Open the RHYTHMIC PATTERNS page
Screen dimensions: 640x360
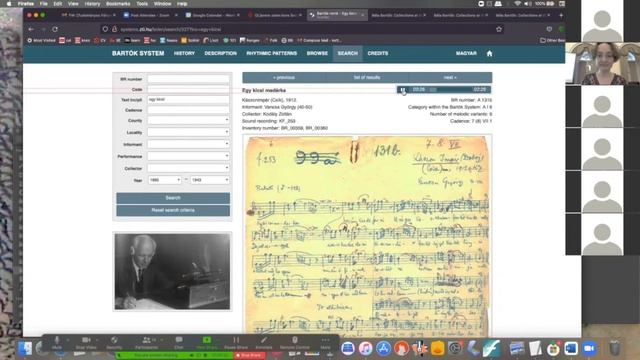[x=271, y=53]
